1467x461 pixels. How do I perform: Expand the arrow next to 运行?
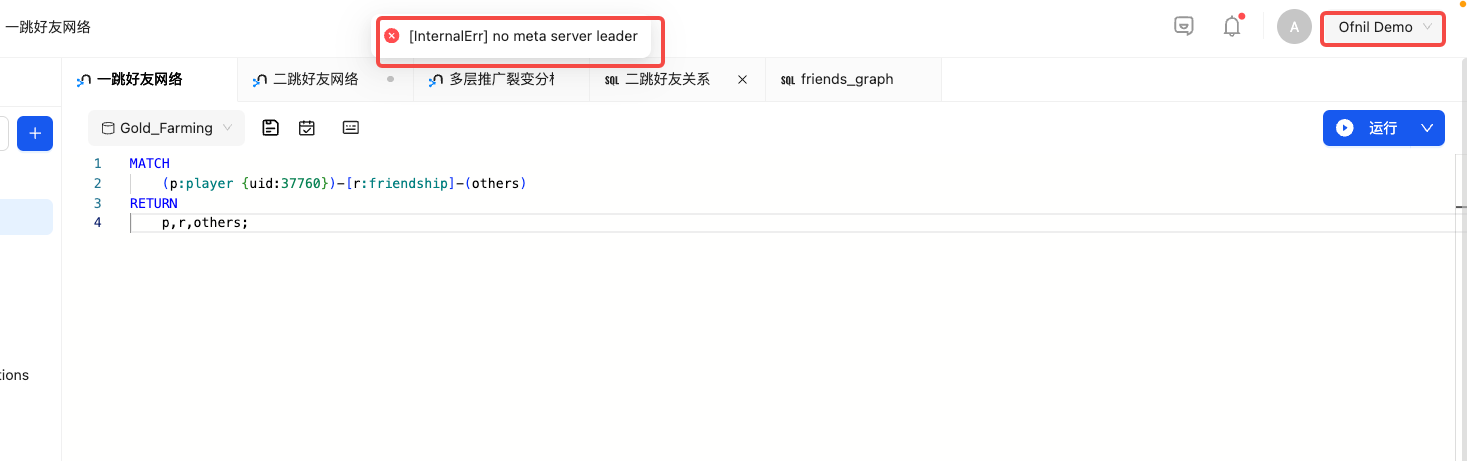[1427, 128]
